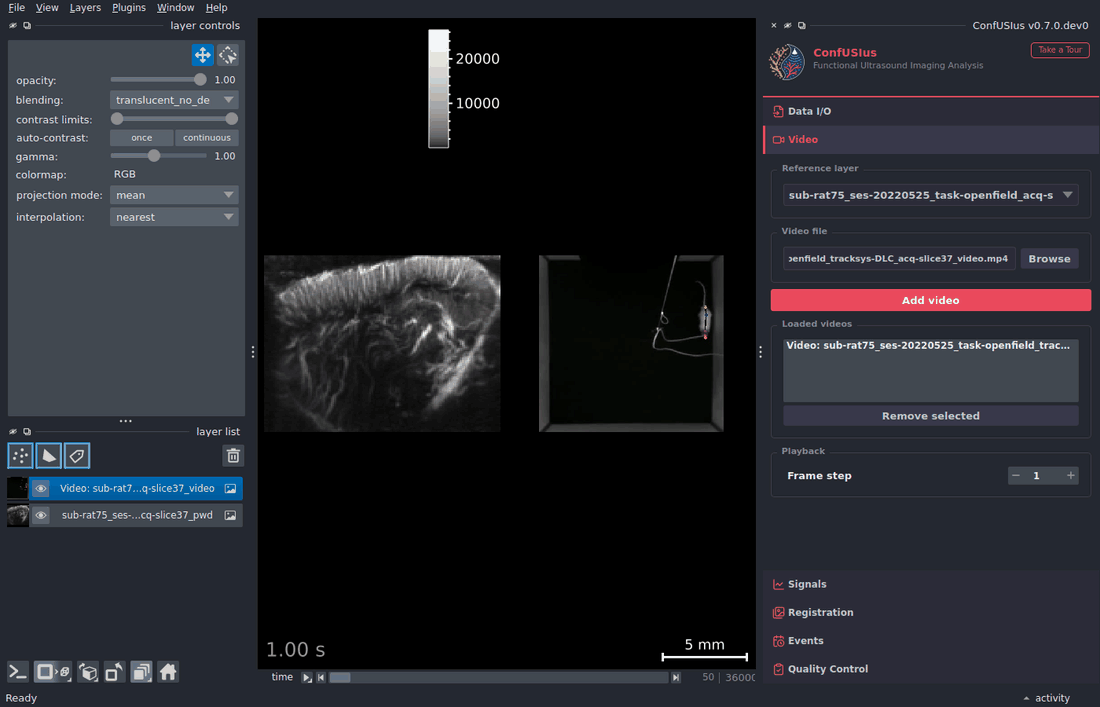Increase Frame step with plus
Image resolution: width=1100 pixels, height=707 pixels.
tap(1071, 476)
